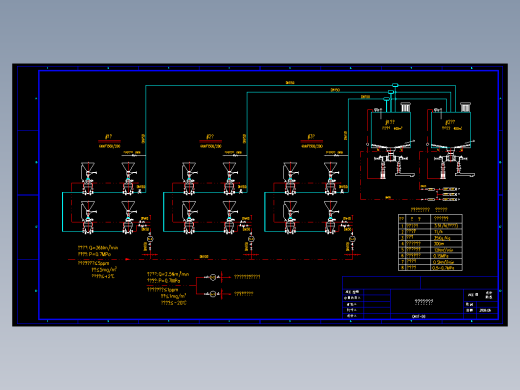Select the rightmost storage silo
Screen dimensions: 520x390
tap(451, 129)
